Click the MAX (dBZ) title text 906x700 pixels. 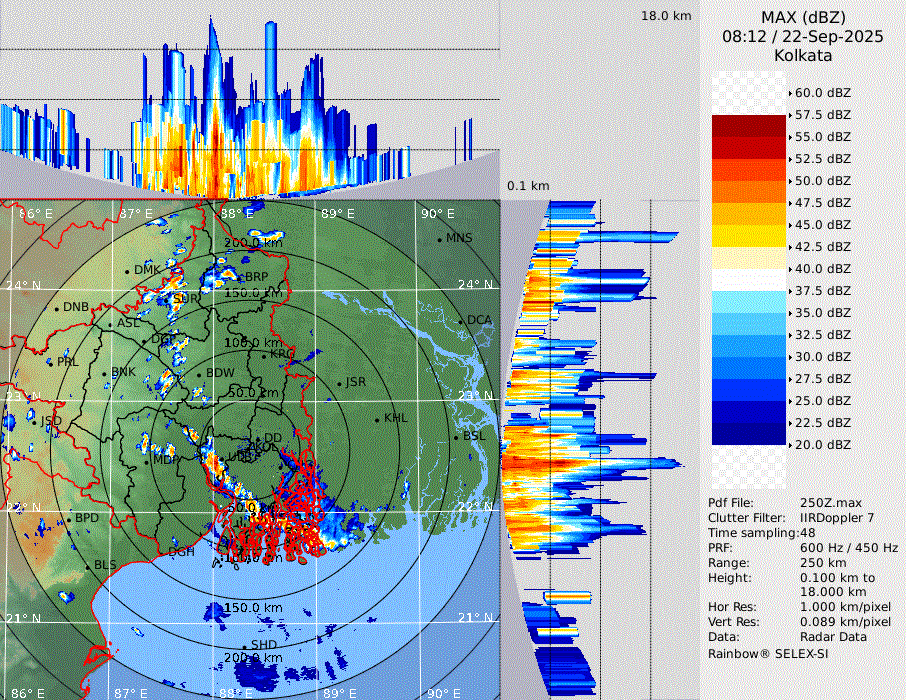point(802,17)
